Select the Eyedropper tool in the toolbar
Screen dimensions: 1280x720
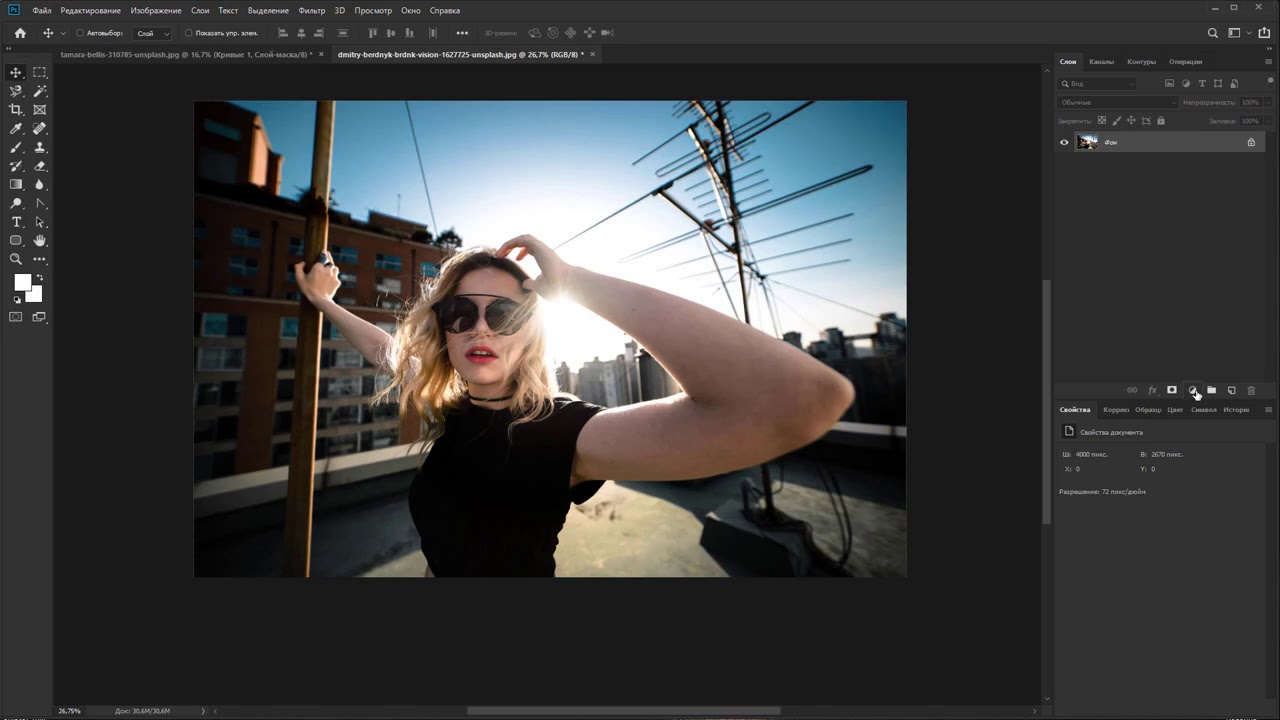click(16, 129)
